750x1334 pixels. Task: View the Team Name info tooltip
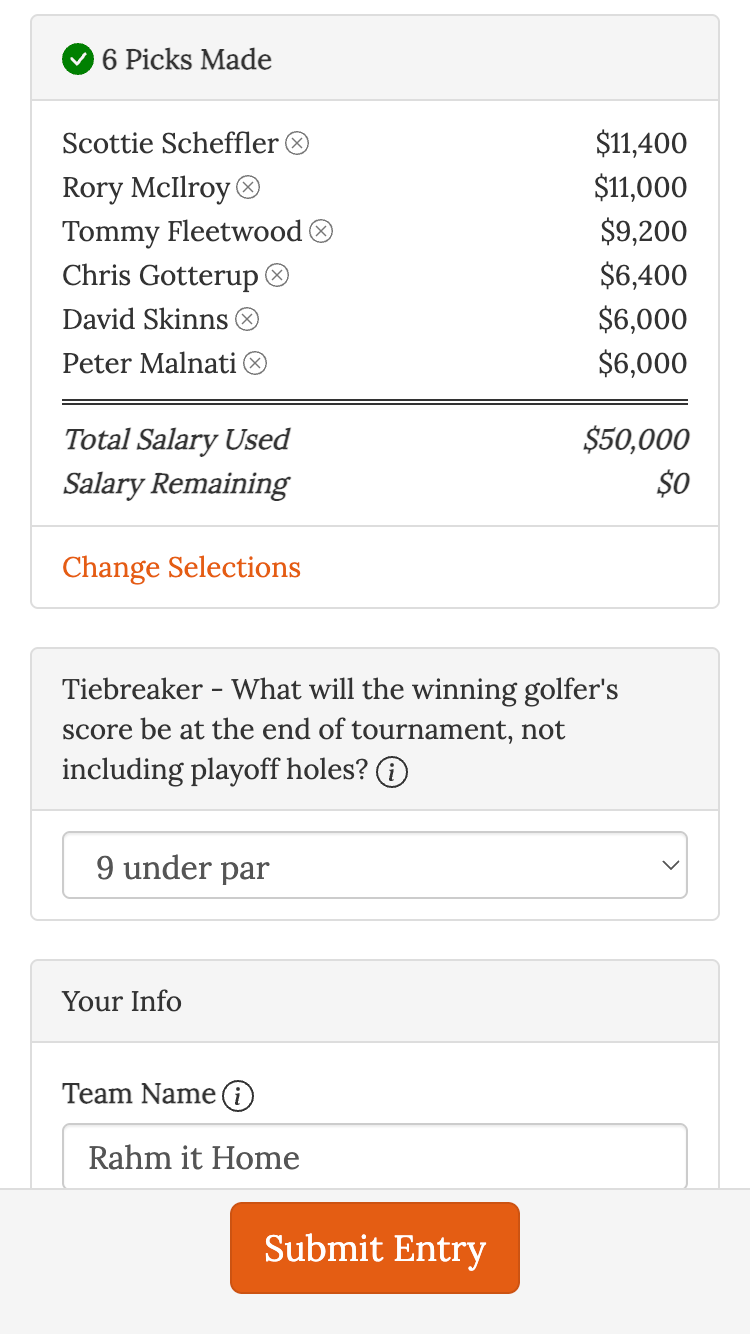[x=237, y=1095]
